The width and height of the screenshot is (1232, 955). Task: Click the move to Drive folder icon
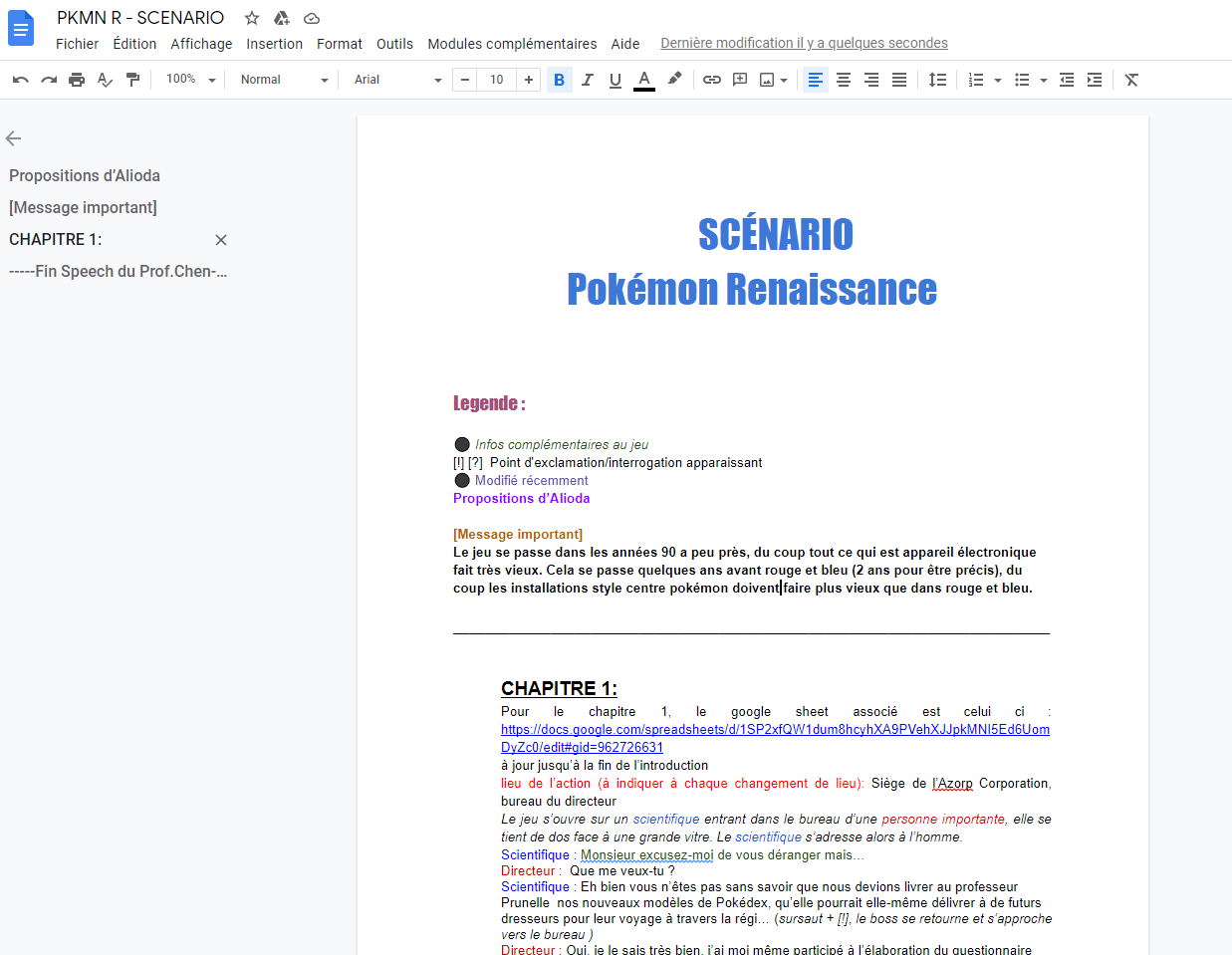pos(282,18)
